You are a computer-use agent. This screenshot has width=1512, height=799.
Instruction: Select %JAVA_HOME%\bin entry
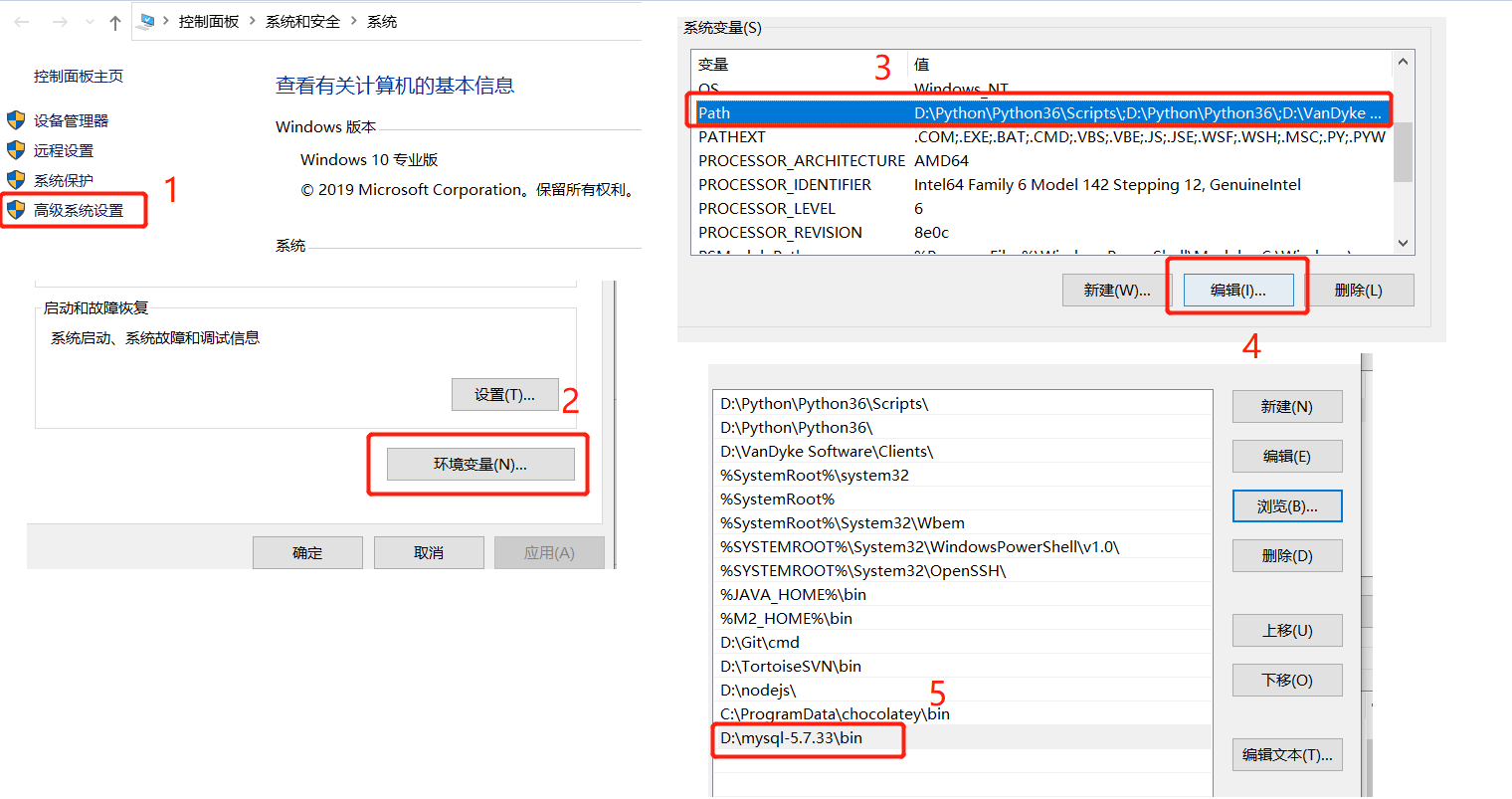pyautogui.click(x=963, y=594)
